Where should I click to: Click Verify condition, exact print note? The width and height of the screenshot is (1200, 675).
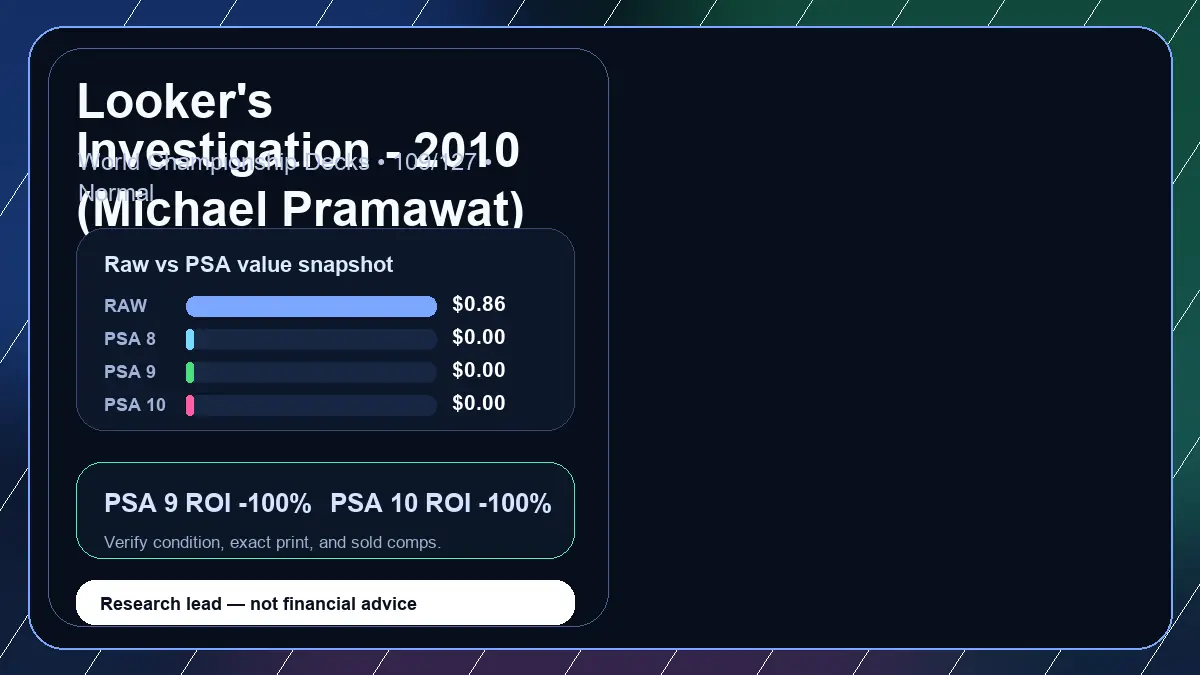[x=272, y=543]
